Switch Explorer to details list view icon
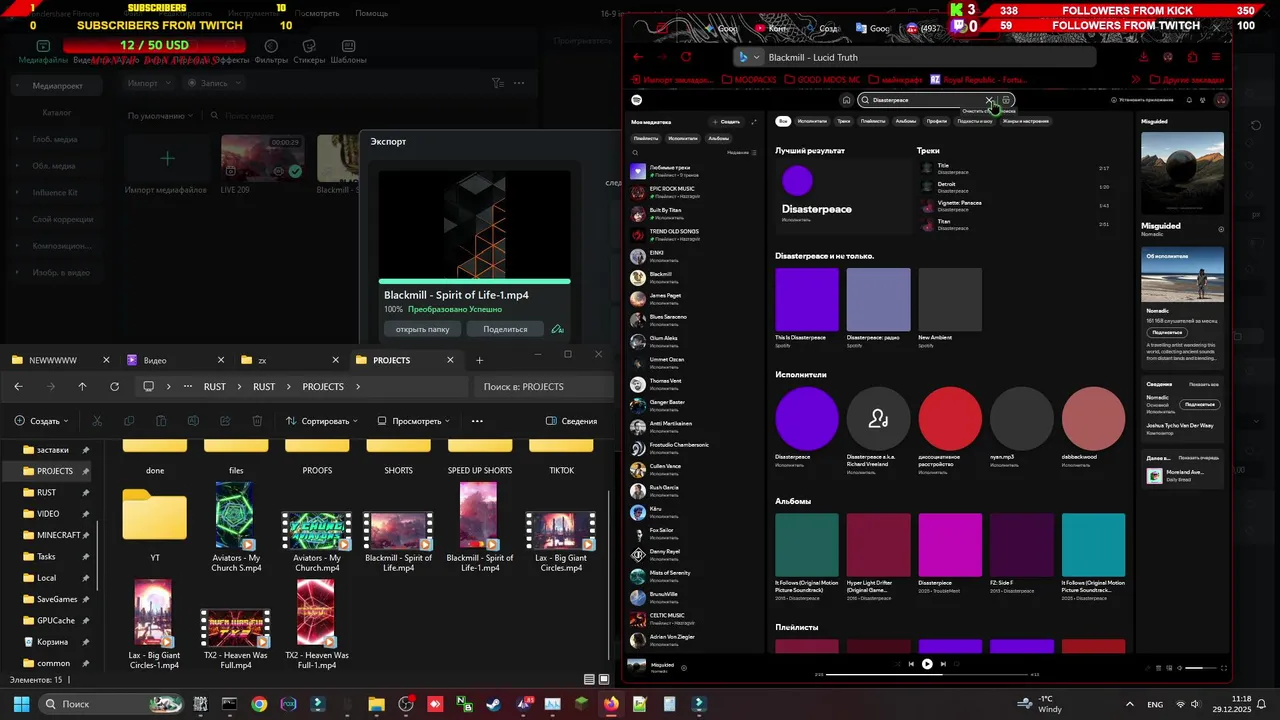The height and width of the screenshot is (720, 1280). point(590,680)
